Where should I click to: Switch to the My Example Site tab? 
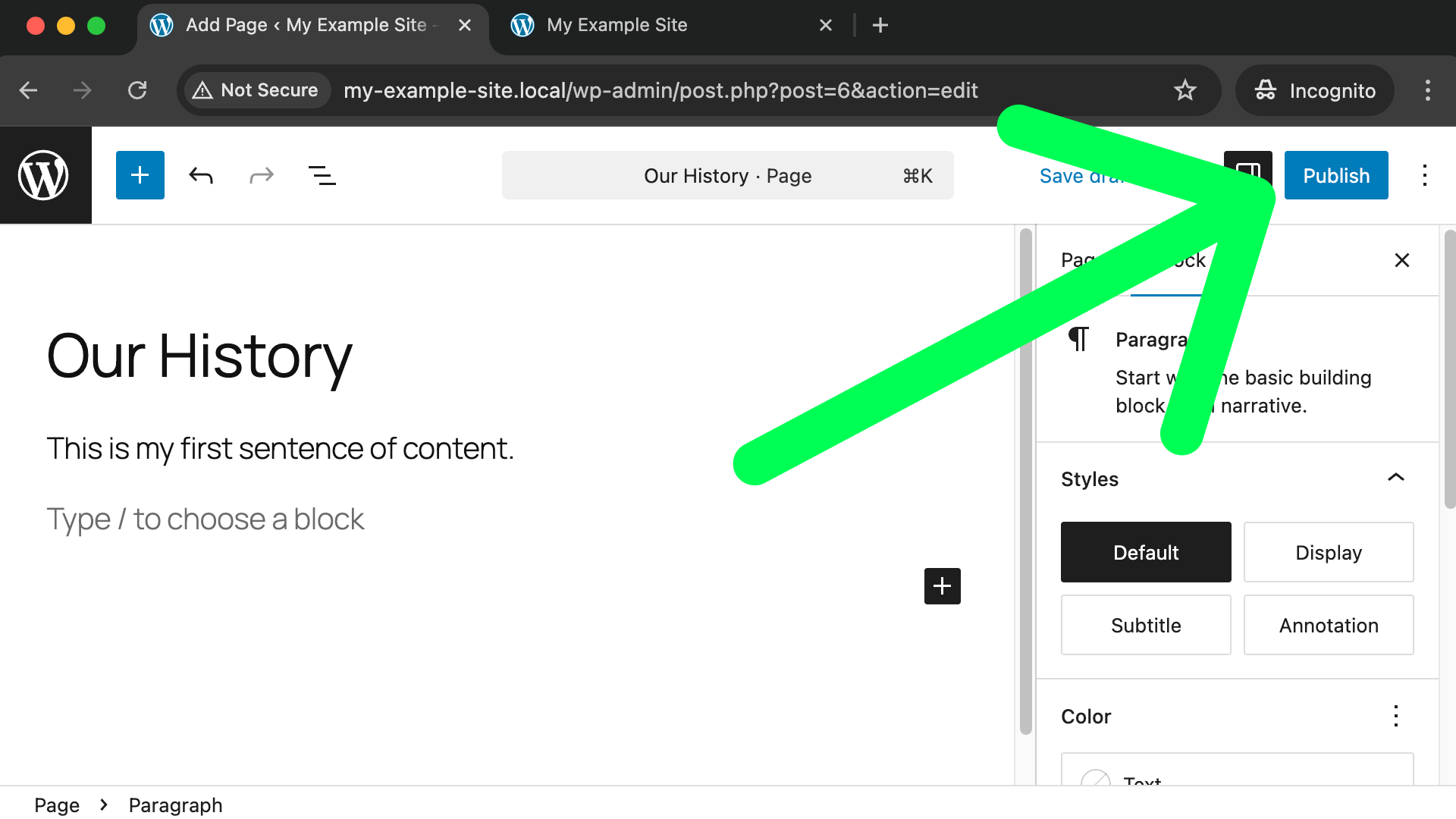pyautogui.click(x=617, y=25)
